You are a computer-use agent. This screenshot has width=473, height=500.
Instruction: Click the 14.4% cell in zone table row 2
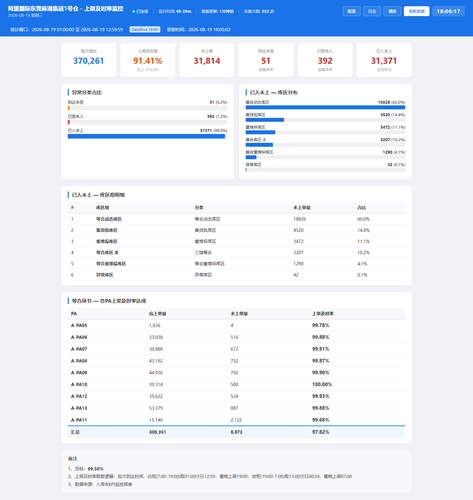[363, 230]
